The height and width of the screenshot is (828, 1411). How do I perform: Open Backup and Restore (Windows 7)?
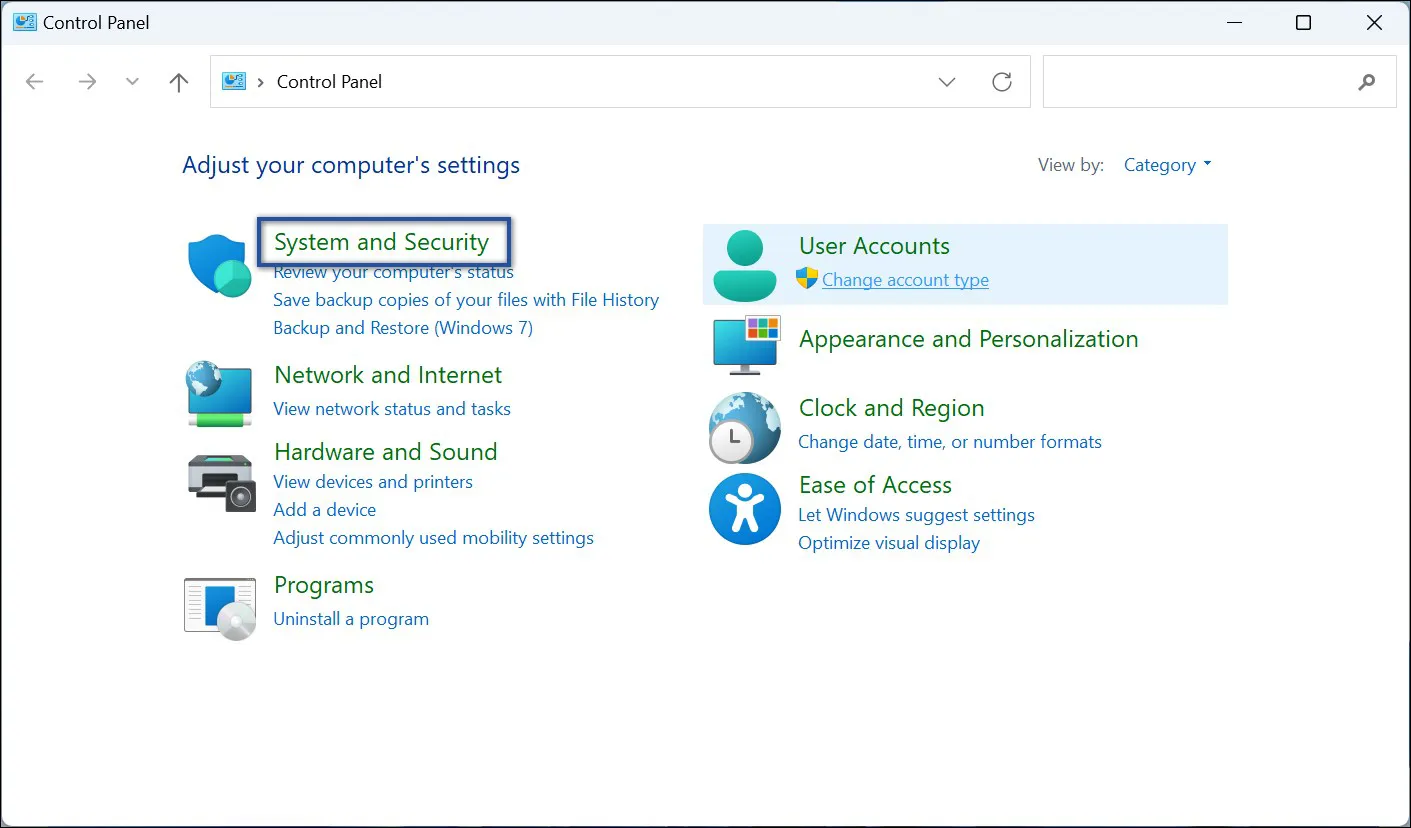[x=403, y=328]
